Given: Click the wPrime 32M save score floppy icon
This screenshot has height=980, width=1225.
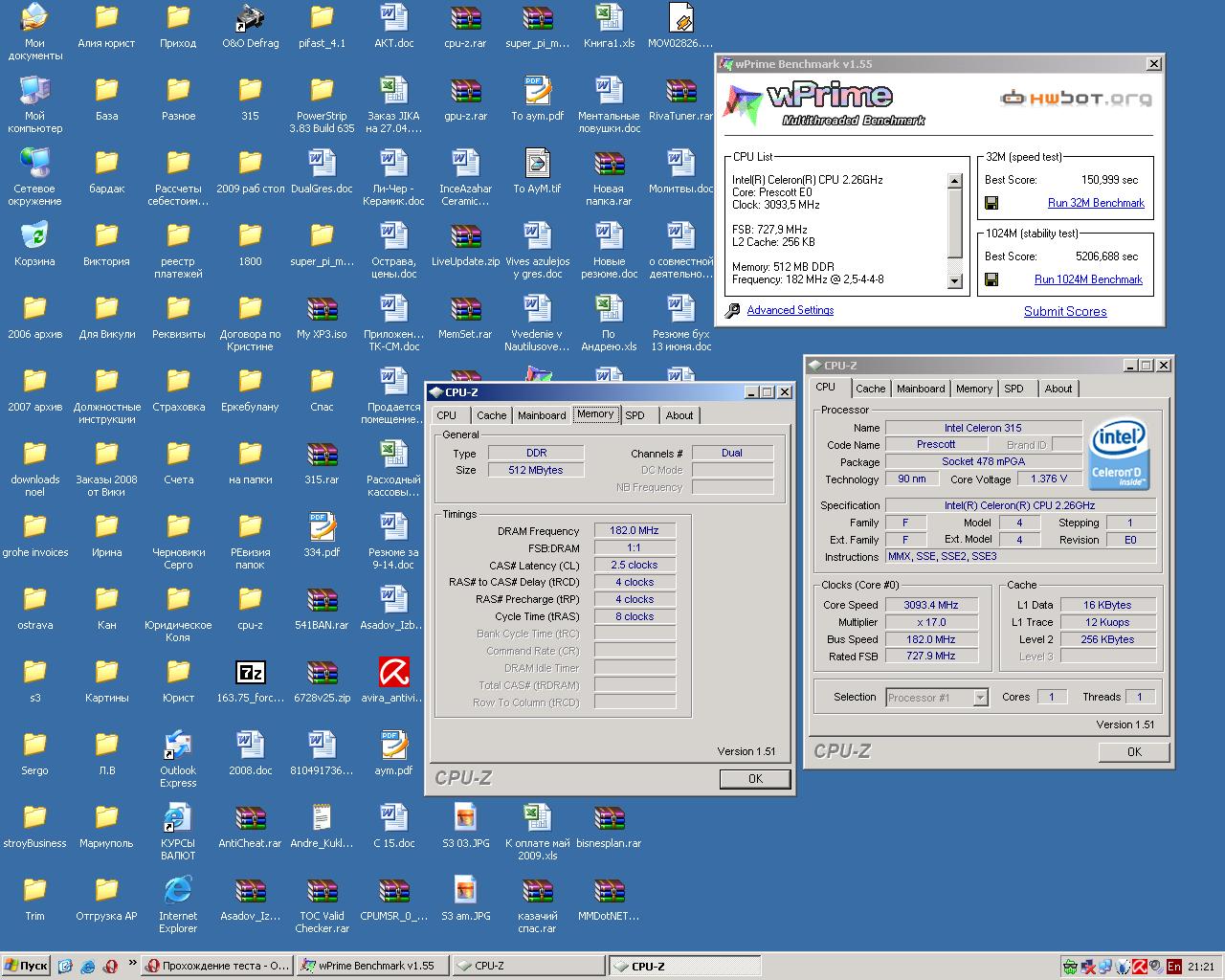Looking at the screenshot, I should click(x=991, y=203).
